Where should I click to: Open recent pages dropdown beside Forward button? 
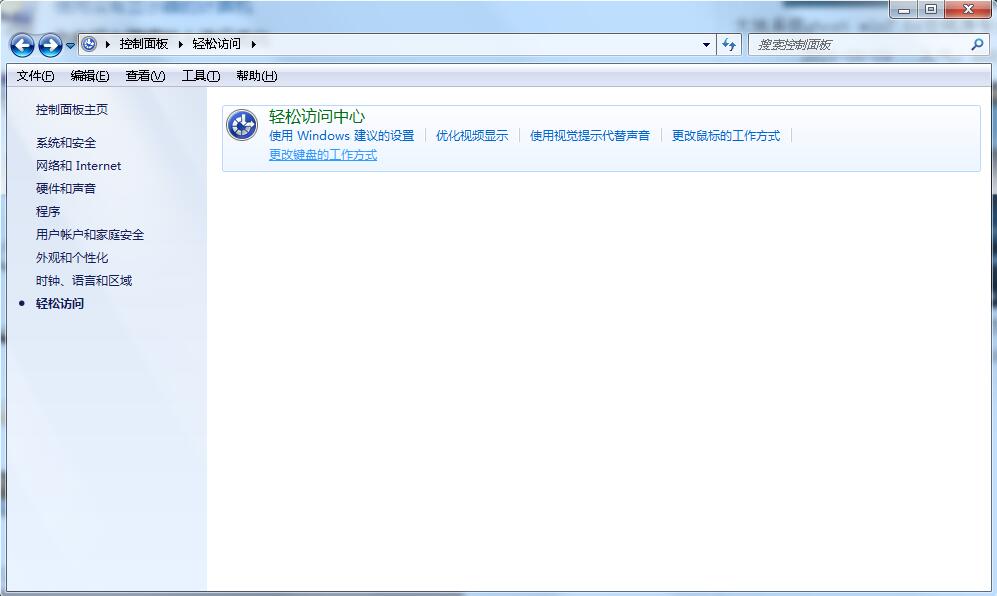71,45
